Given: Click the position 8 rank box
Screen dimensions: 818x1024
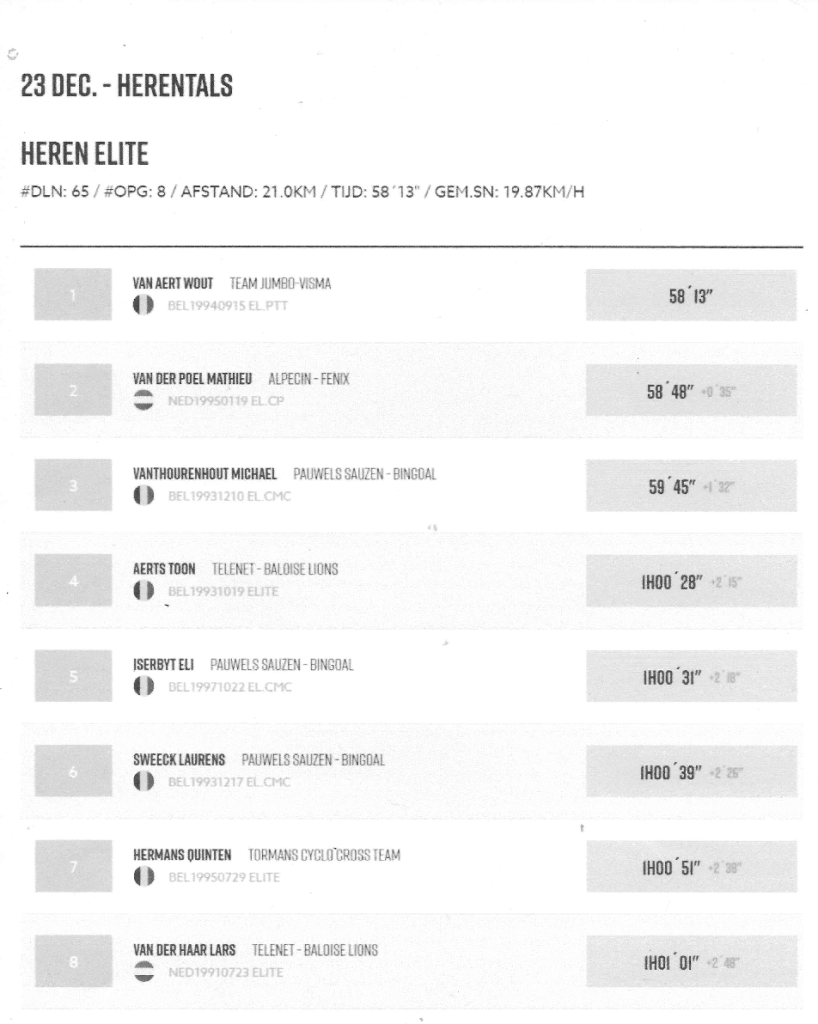Looking at the screenshot, I should click(x=76, y=961).
